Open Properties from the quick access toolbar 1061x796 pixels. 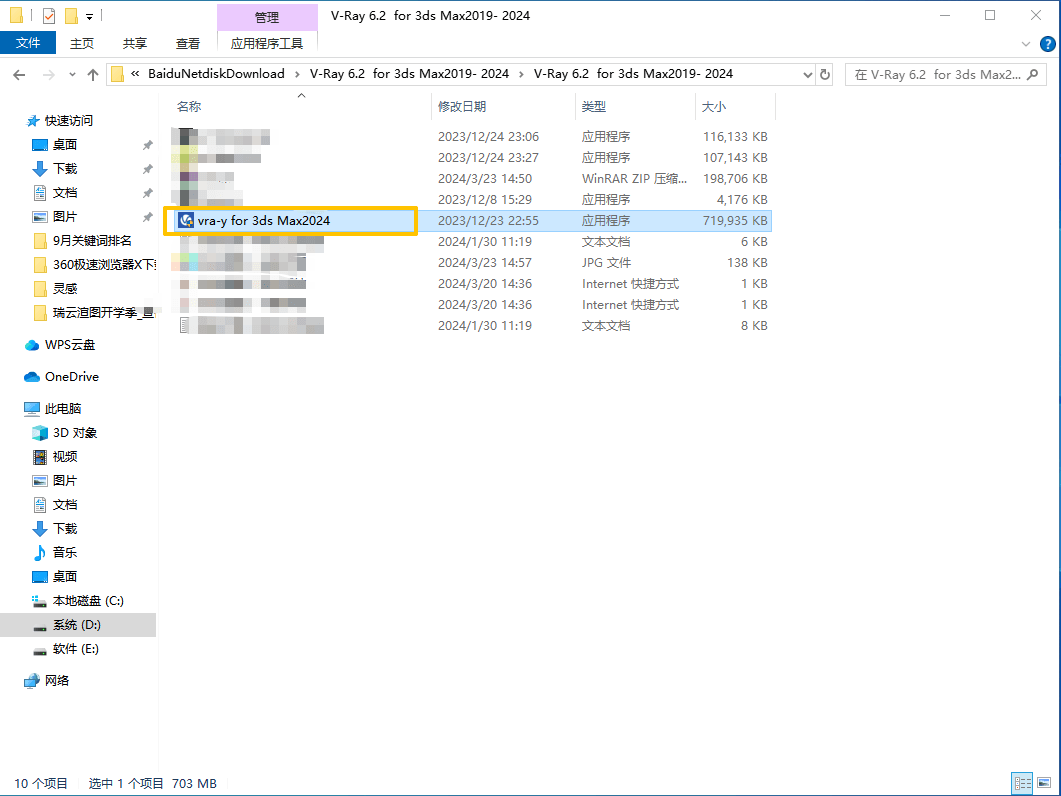(49, 15)
